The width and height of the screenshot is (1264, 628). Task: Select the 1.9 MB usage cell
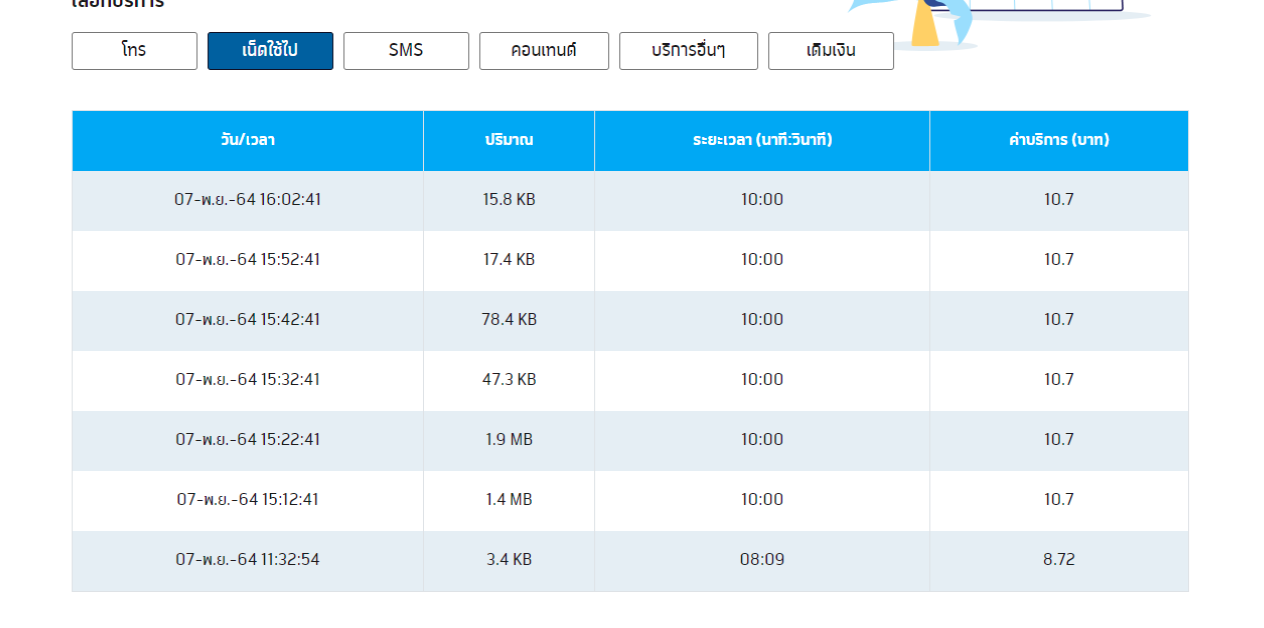[509, 440]
